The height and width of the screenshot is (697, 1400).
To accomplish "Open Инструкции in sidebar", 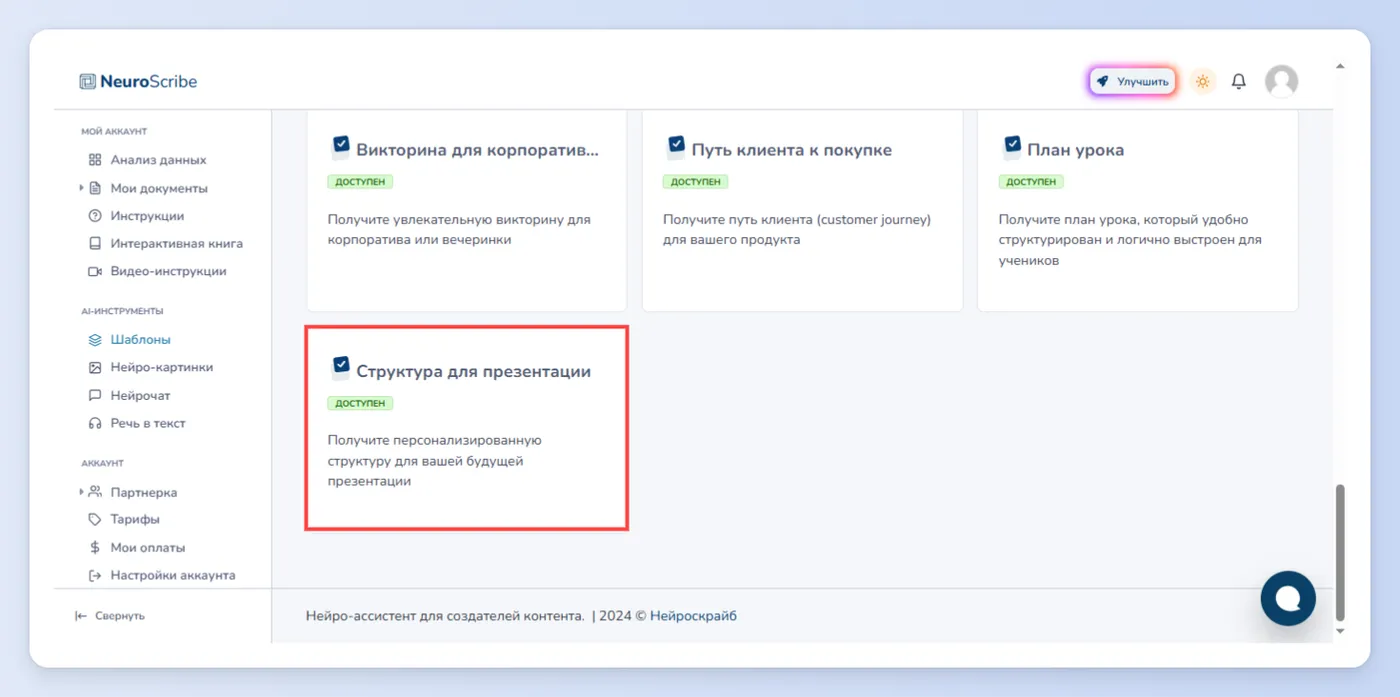I will 147,216.
